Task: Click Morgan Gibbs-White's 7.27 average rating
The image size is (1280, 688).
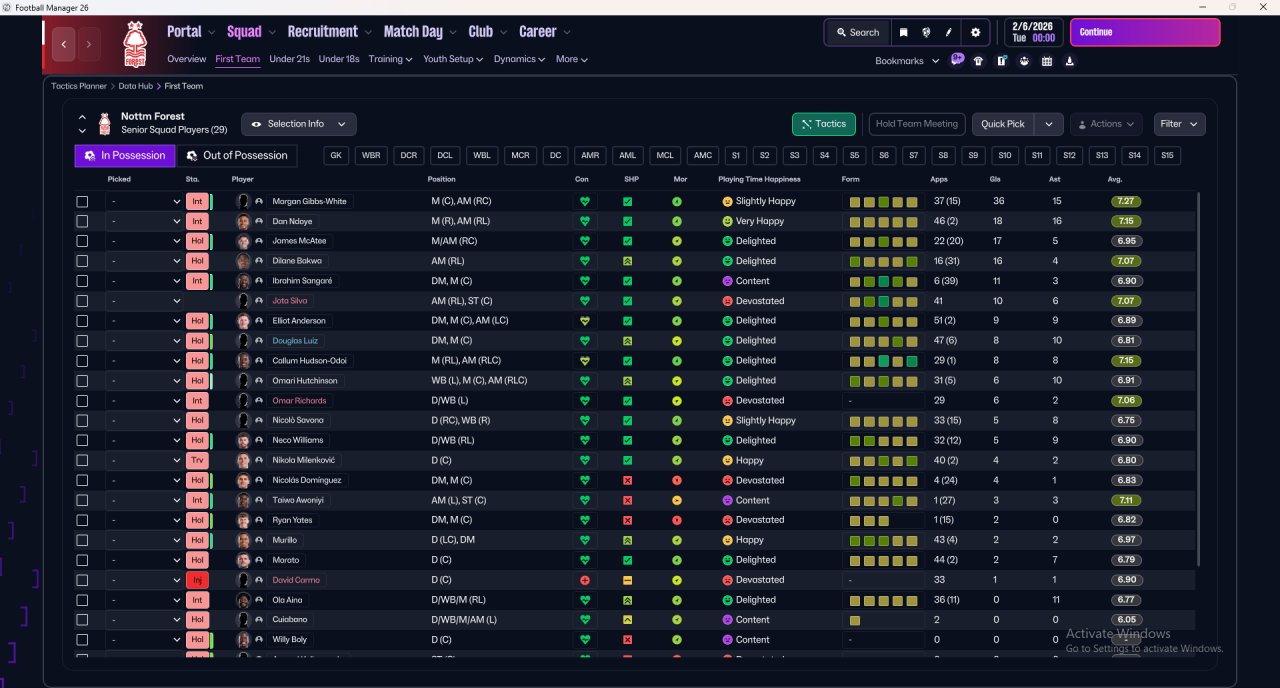Action: tap(1126, 201)
